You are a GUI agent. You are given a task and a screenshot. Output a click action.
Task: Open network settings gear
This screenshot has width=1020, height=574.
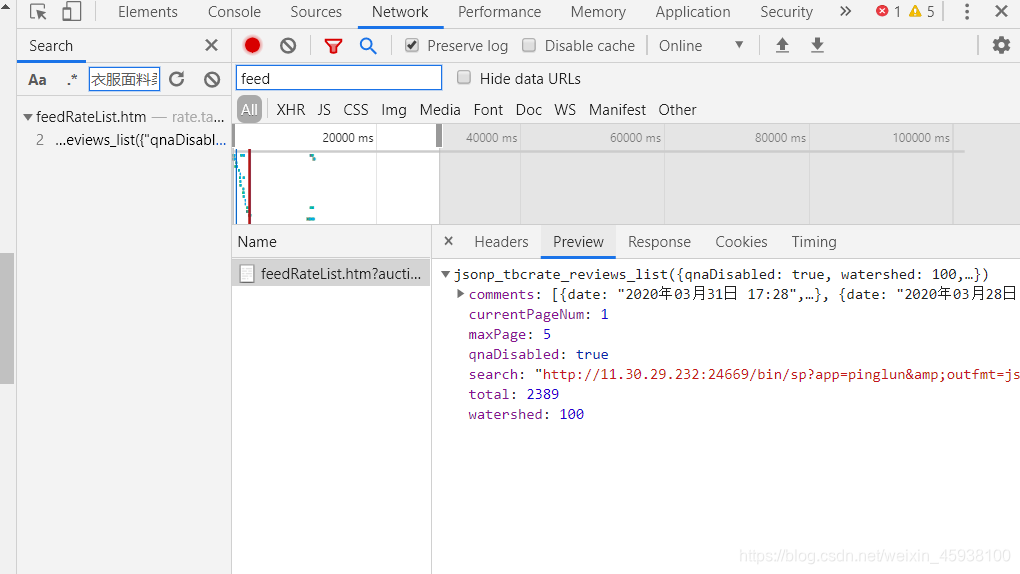click(1001, 46)
